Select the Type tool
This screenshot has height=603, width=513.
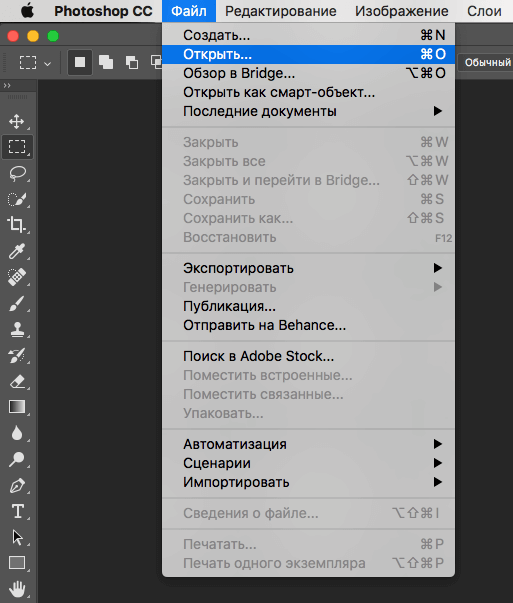[17, 511]
